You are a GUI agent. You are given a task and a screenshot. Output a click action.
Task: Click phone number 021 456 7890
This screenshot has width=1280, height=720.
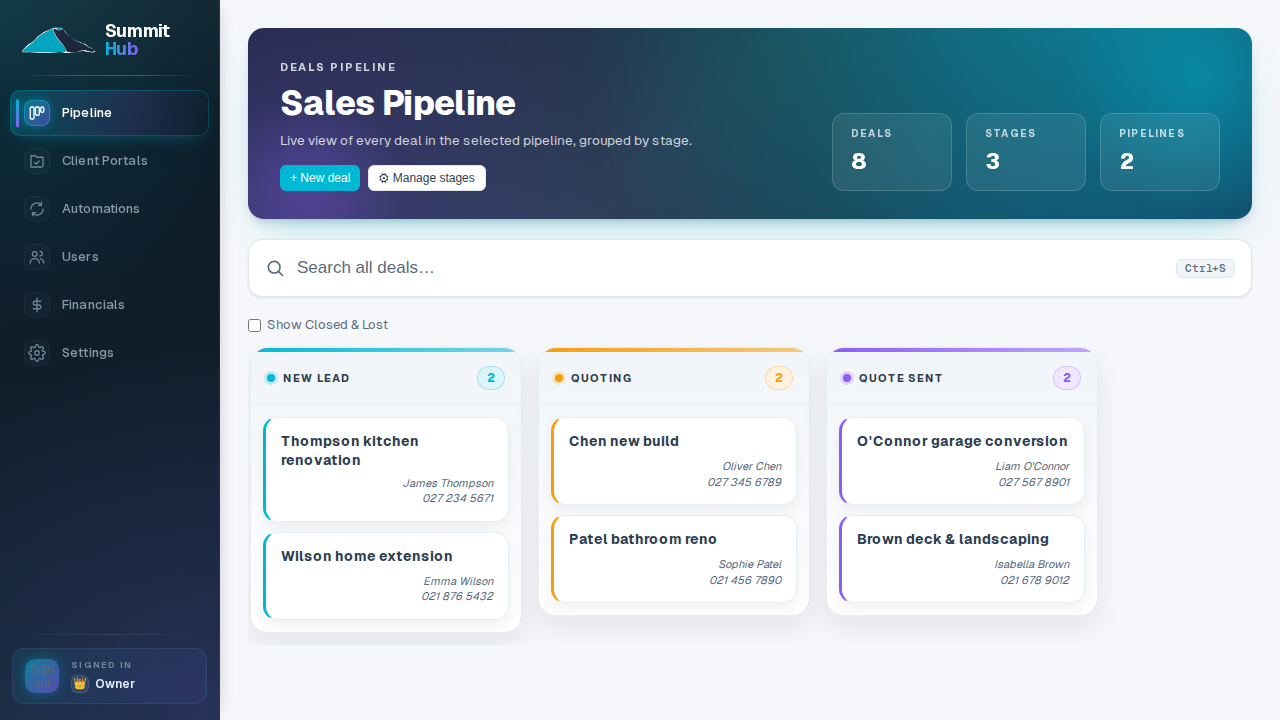pyautogui.click(x=745, y=580)
